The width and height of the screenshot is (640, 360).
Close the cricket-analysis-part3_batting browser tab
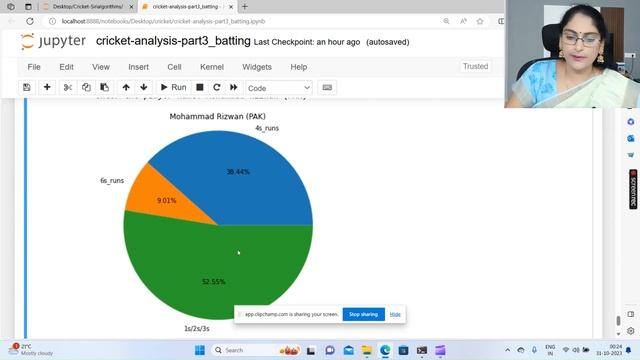click(231, 7)
